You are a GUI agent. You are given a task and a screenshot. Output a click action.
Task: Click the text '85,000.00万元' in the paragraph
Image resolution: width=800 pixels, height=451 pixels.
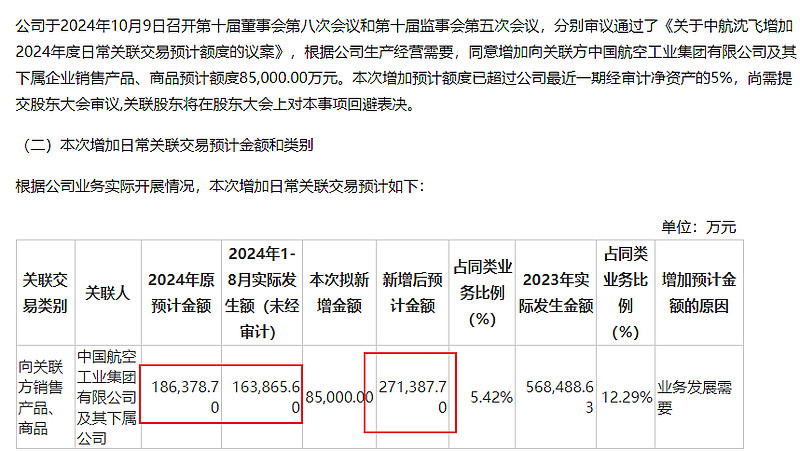289,78
